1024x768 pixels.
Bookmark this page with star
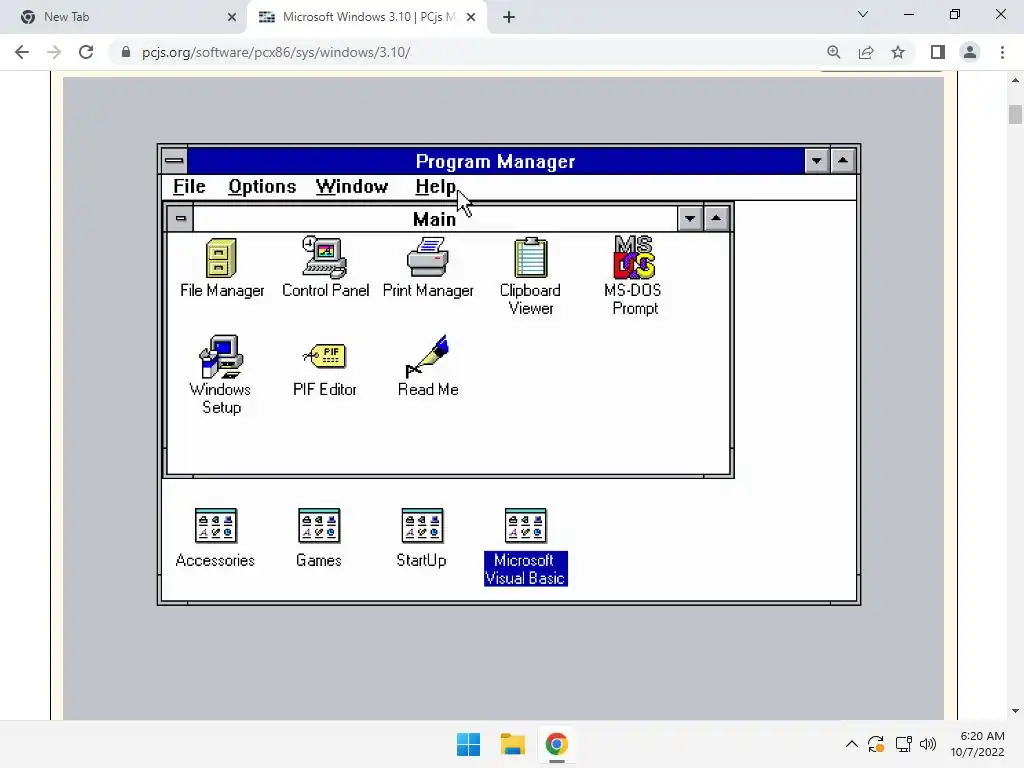(x=898, y=52)
